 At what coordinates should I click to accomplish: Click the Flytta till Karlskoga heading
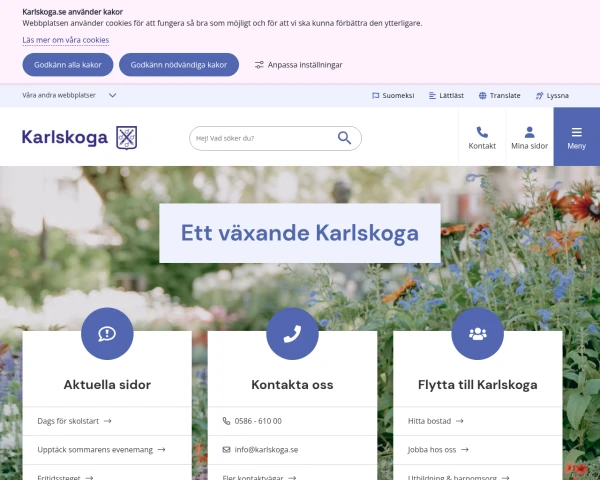(478, 385)
